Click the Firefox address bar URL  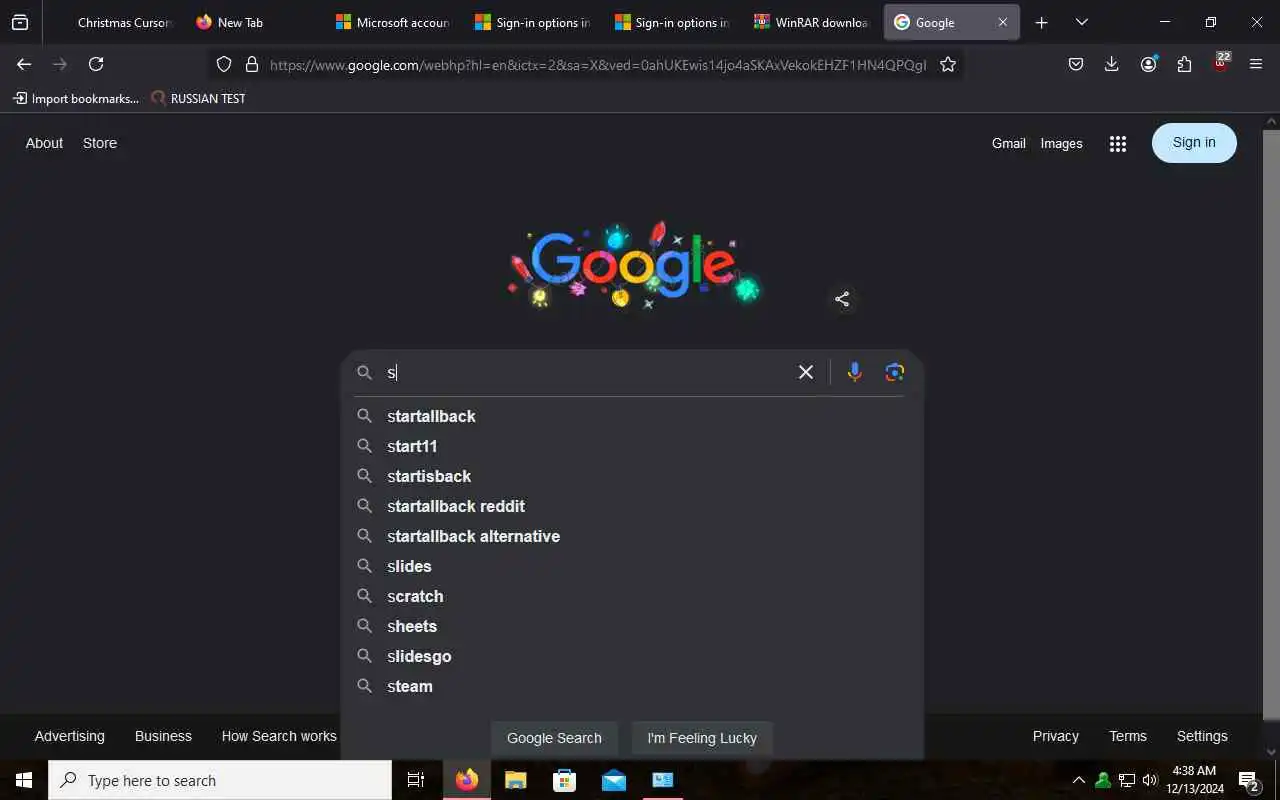(x=598, y=64)
